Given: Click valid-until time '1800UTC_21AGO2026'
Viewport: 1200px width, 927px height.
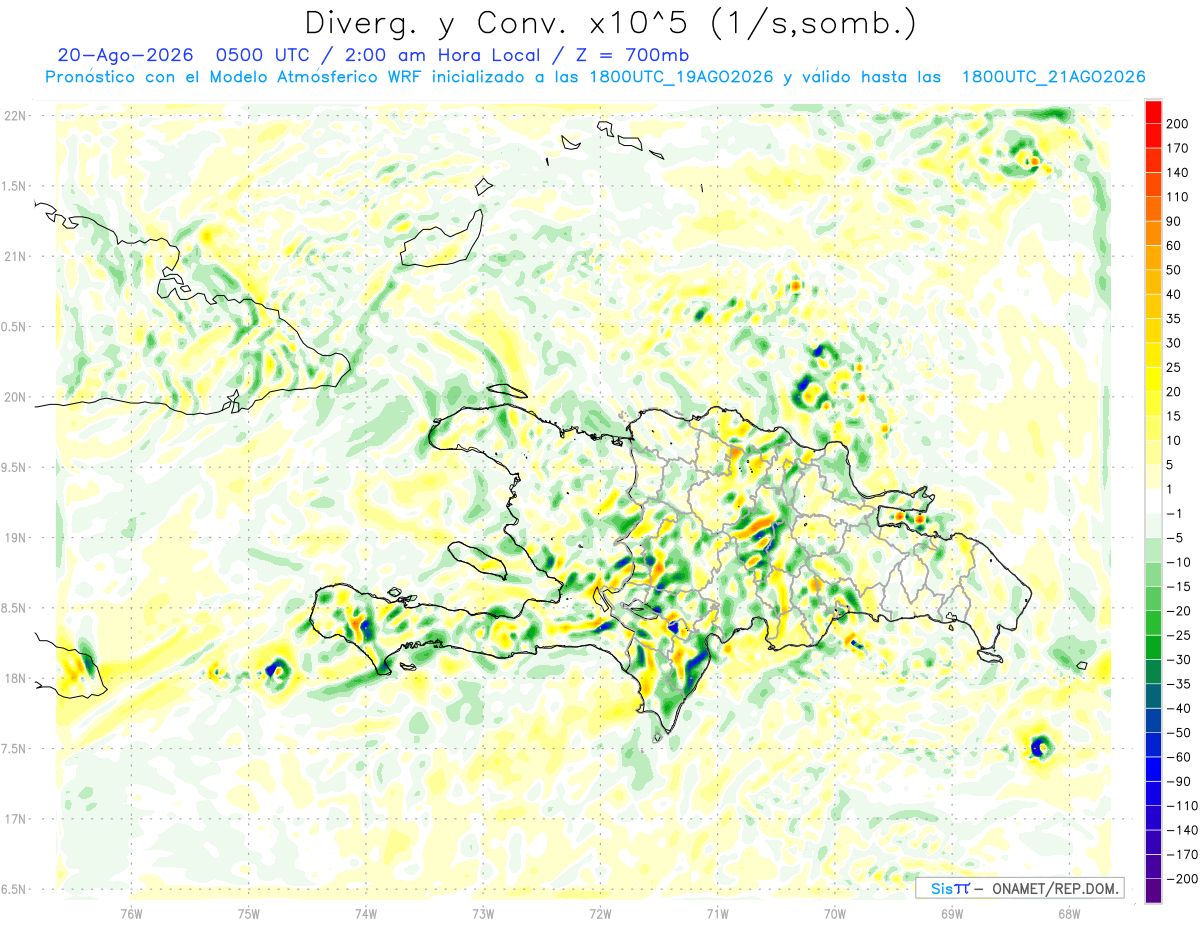Looking at the screenshot, I should tap(1053, 77).
